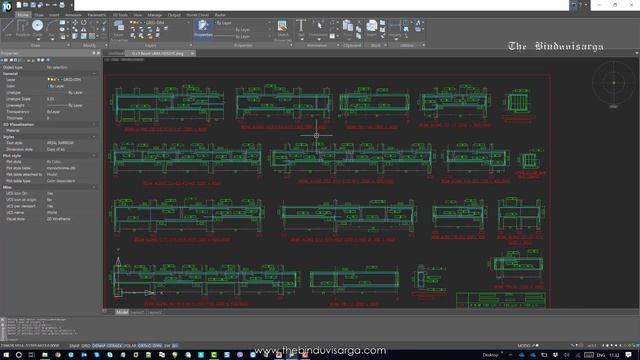
Task: Switch to the Layout2 tab
Action: 155,312
